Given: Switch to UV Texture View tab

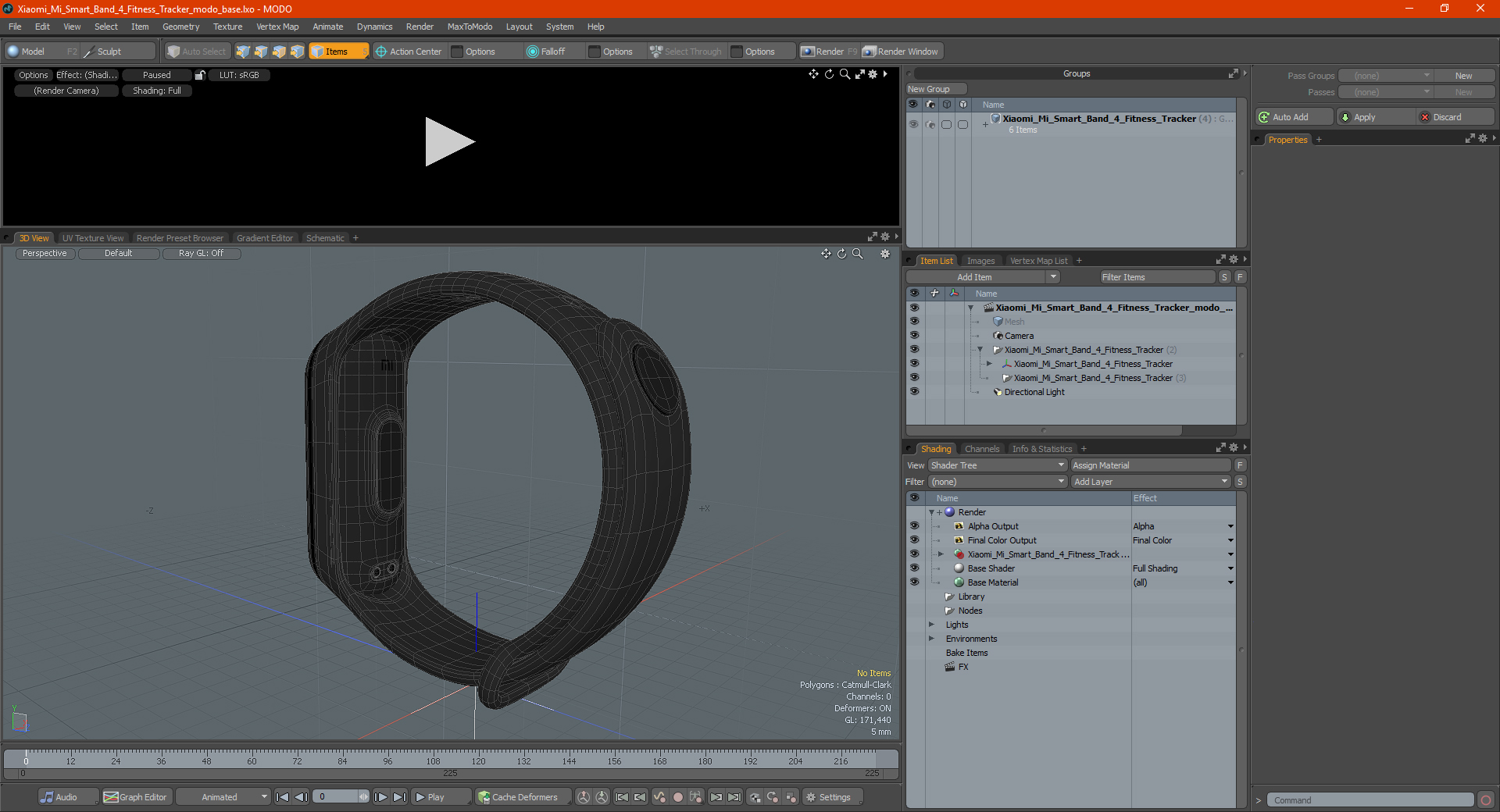Looking at the screenshot, I should click(93, 238).
